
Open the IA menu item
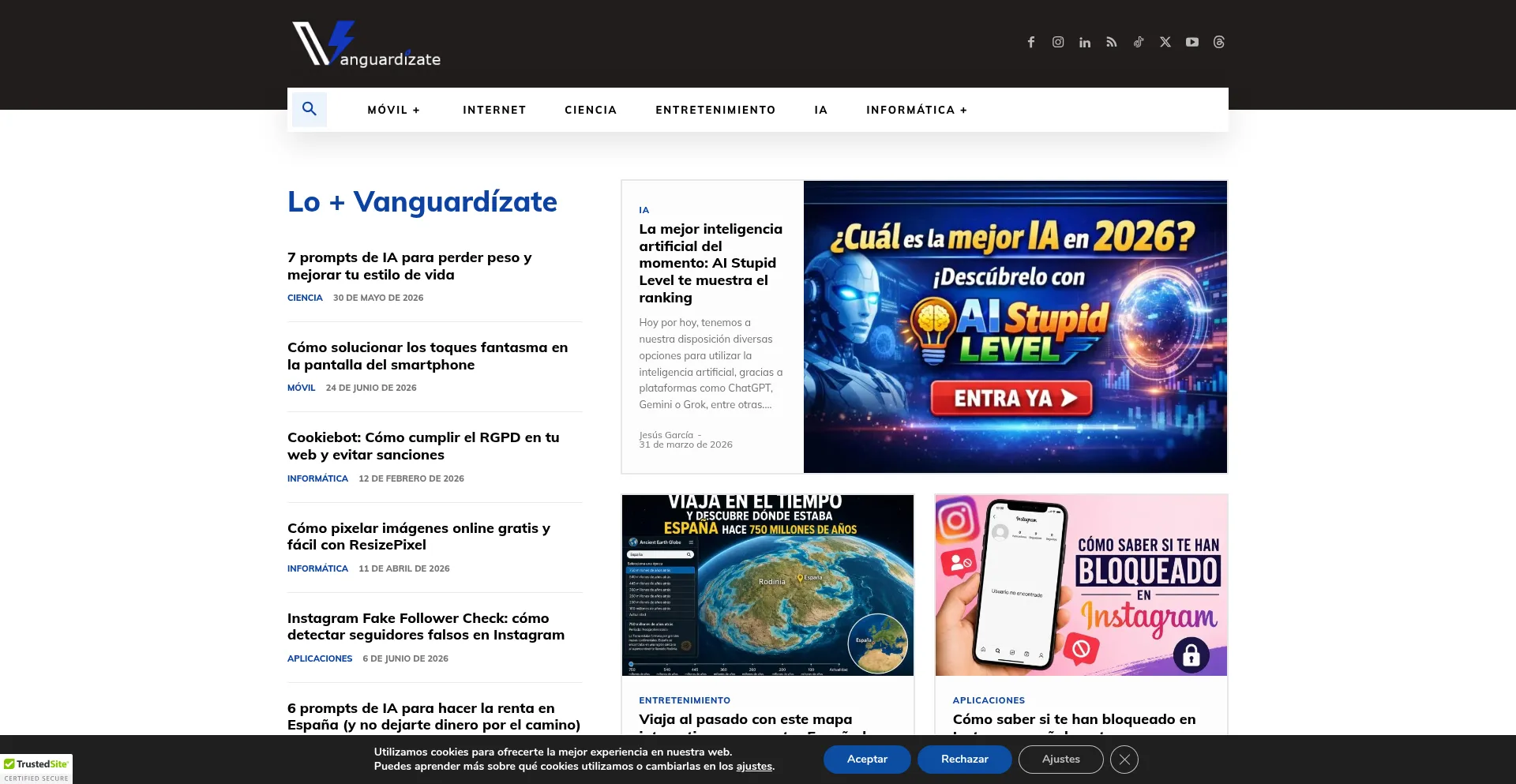point(821,110)
